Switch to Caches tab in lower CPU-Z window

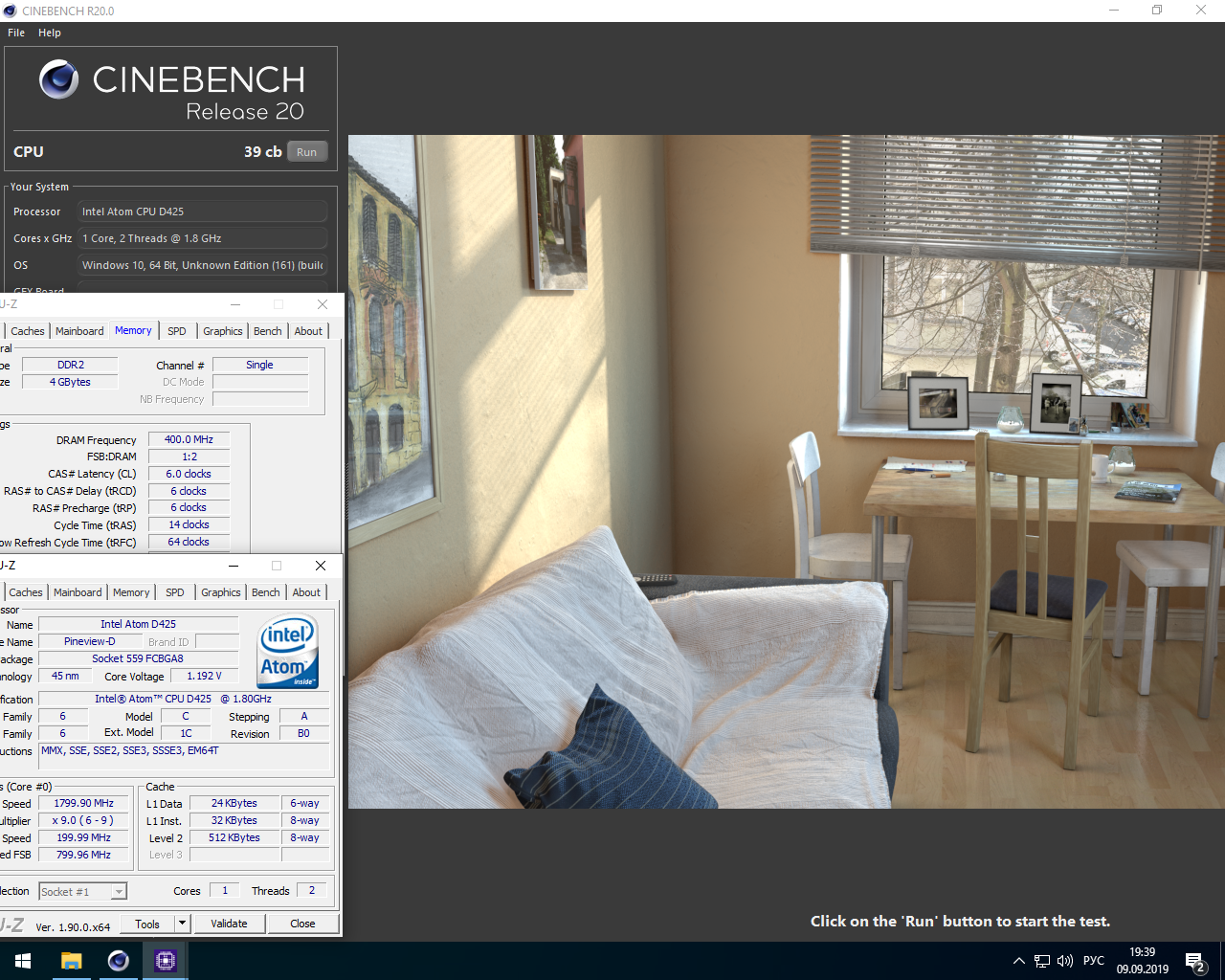[26, 592]
